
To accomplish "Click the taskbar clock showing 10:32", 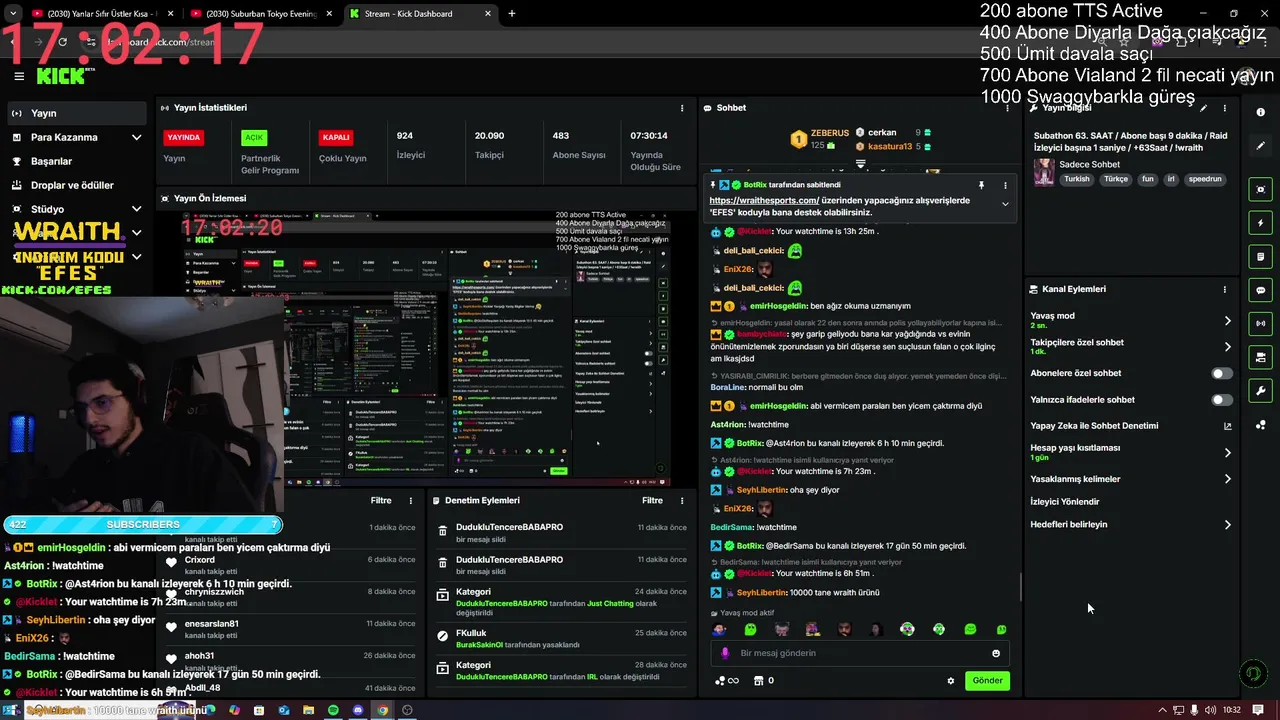I will (x=1232, y=710).
